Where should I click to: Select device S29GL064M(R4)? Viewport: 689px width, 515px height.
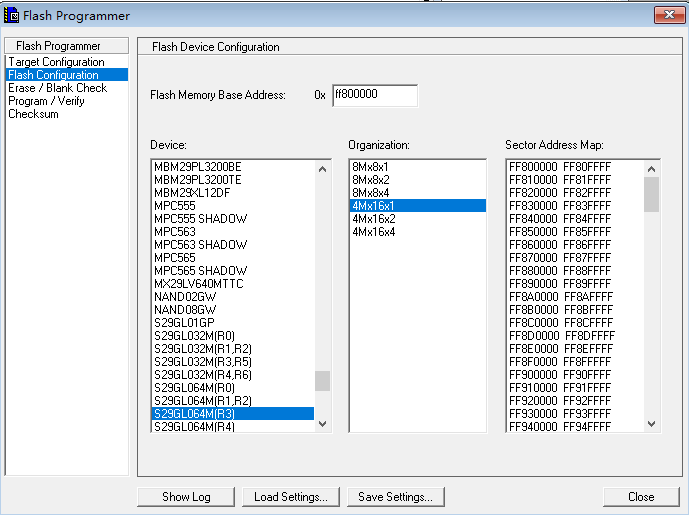click(233, 426)
